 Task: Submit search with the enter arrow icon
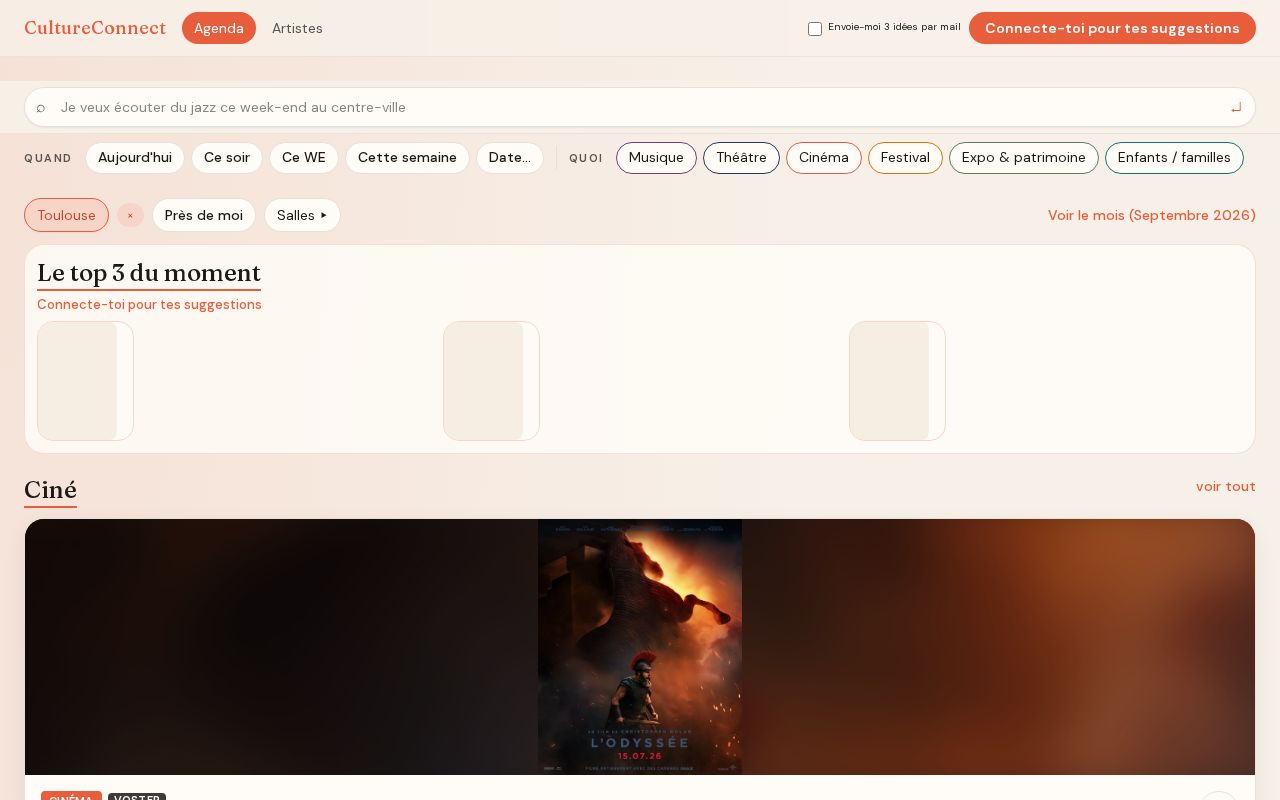point(1236,107)
